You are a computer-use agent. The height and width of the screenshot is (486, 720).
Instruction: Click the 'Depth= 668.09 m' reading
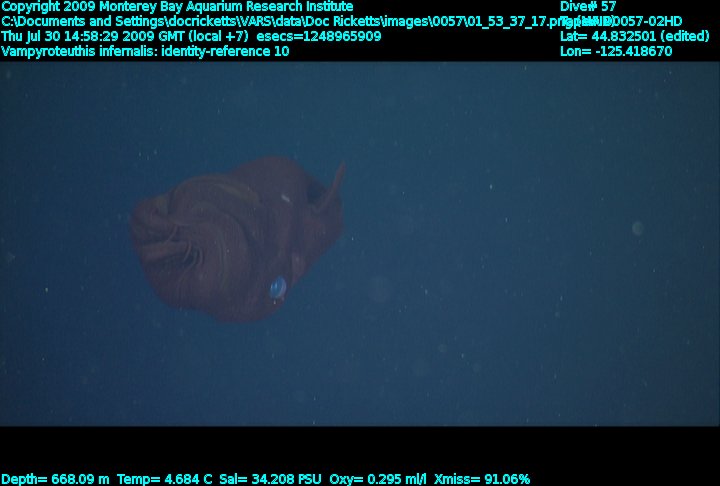click(x=56, y=479)
